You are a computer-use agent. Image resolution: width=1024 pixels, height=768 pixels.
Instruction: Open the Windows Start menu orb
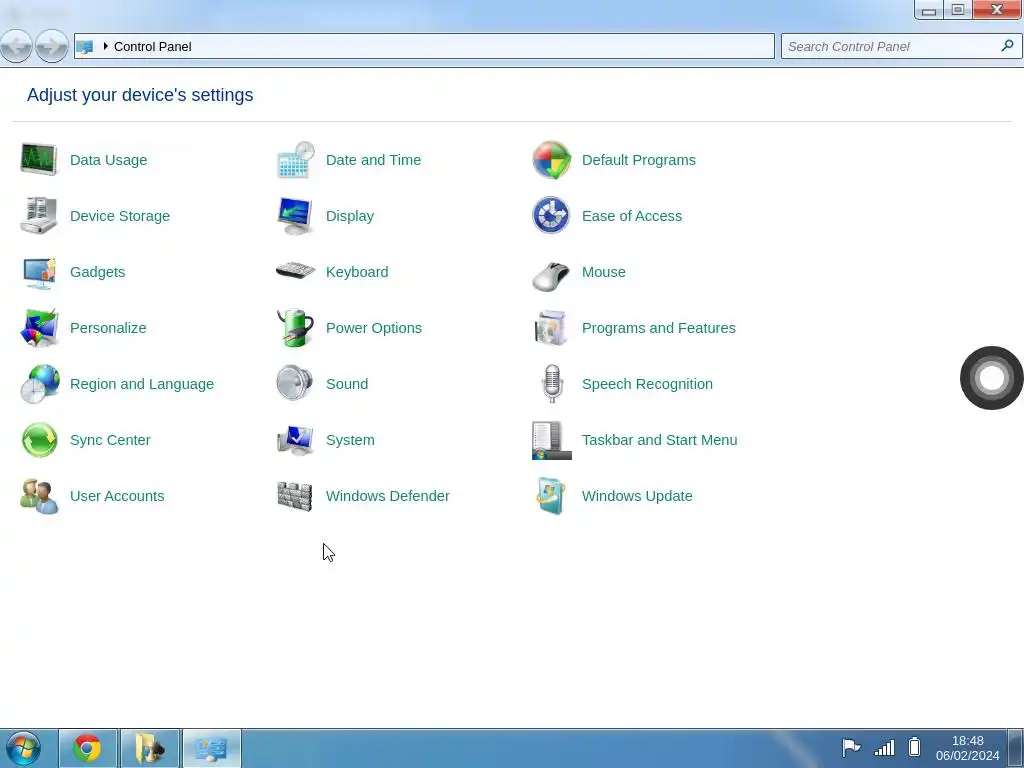[24, 748]
